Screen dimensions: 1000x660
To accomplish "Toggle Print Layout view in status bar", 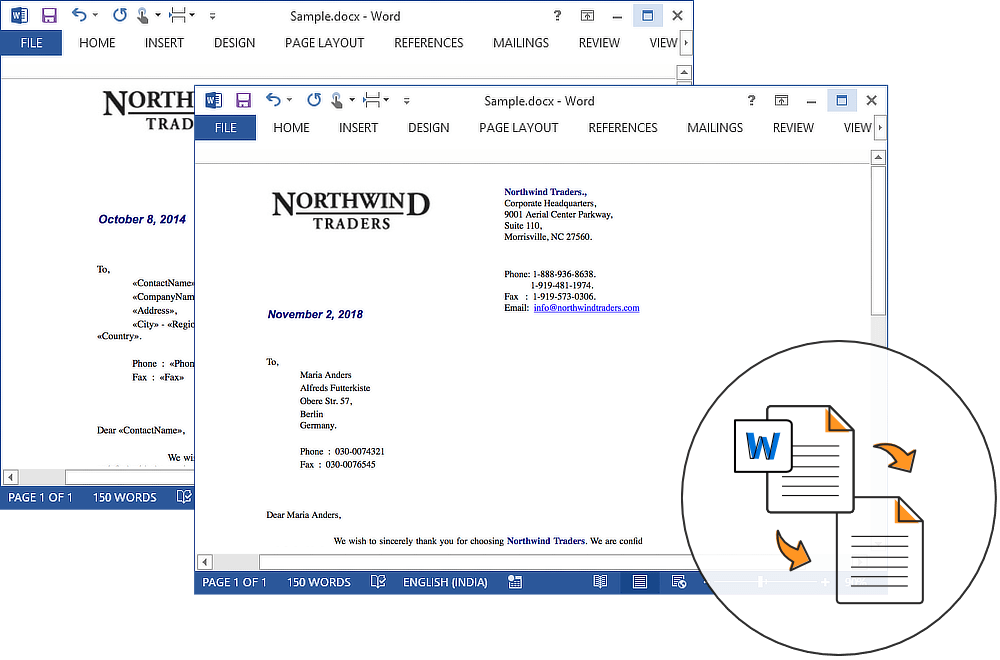I will [638, 581].
